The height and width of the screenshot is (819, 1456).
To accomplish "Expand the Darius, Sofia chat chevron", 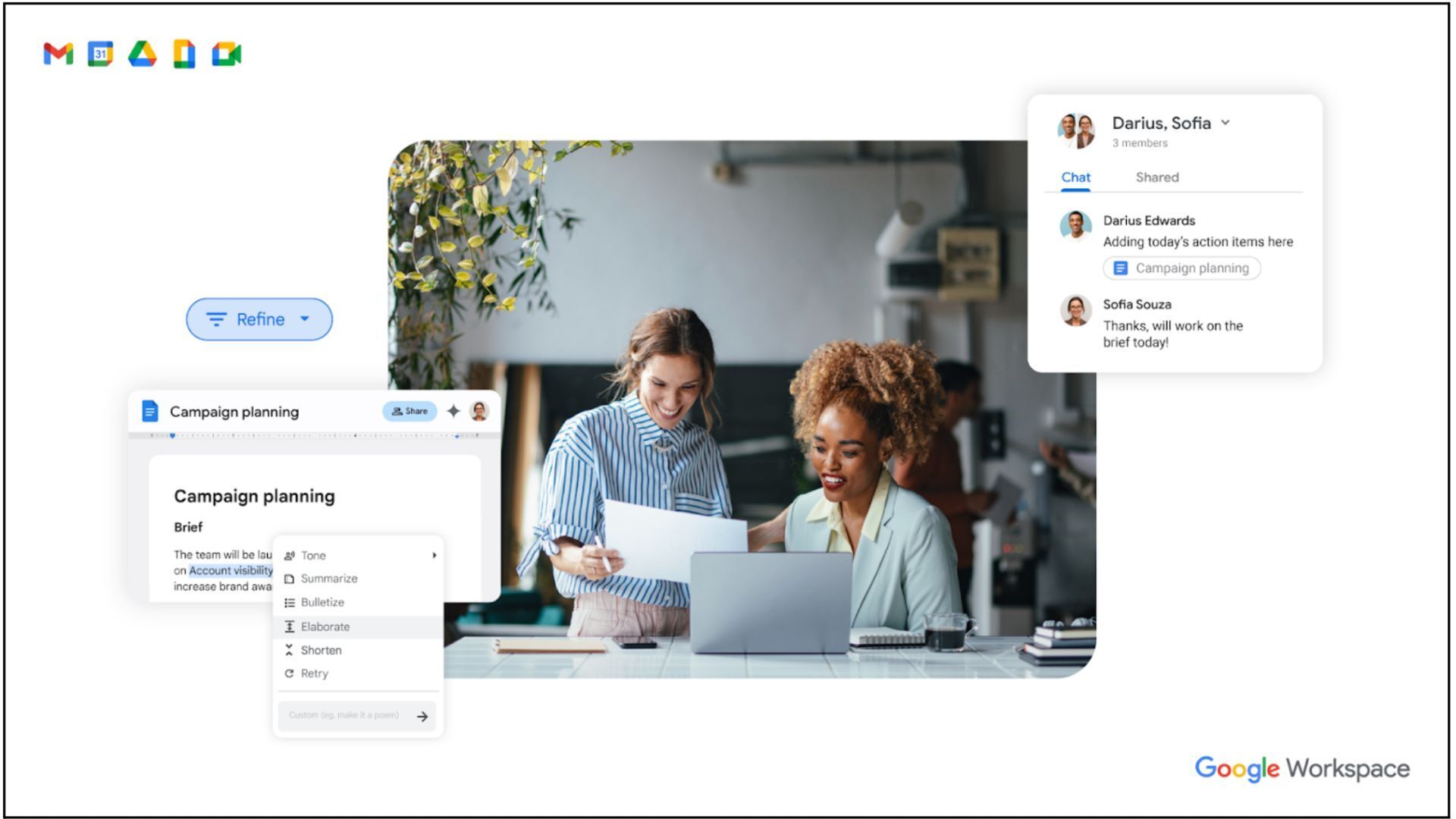I will [1225, 123].
